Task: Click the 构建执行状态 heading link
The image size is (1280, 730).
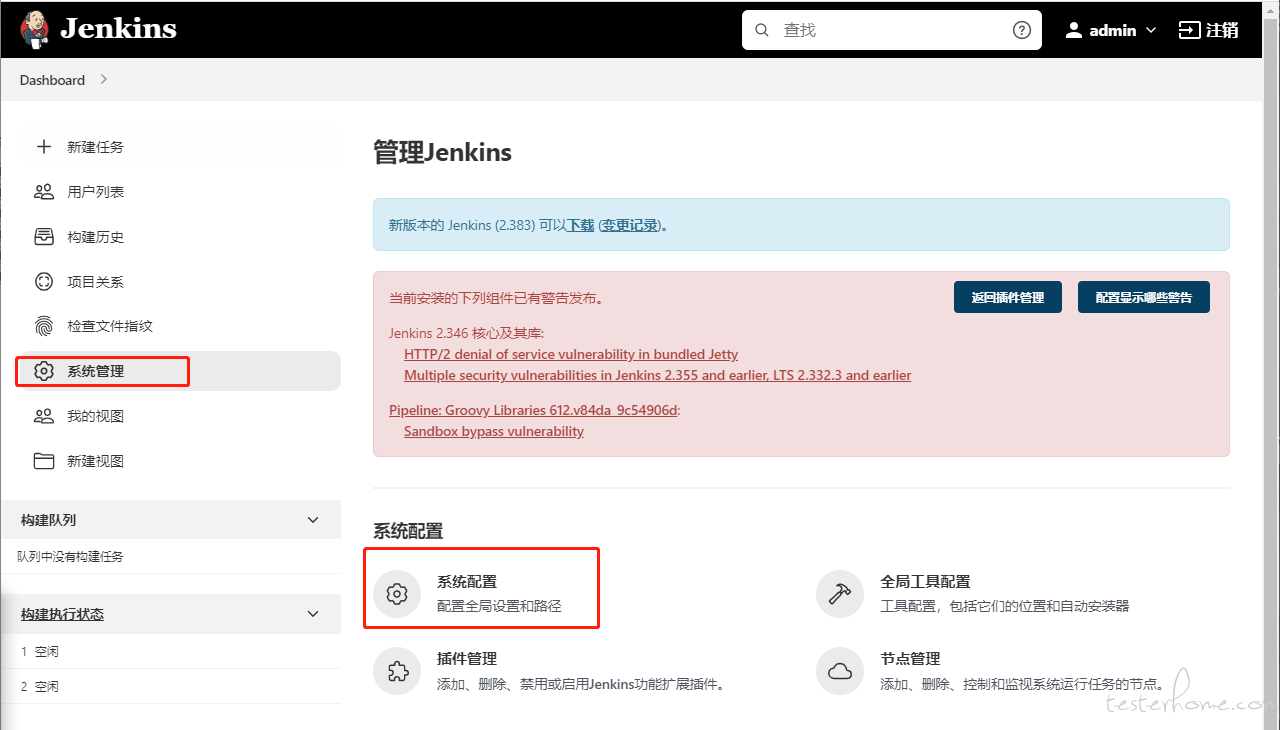Action: pos(62,614)
